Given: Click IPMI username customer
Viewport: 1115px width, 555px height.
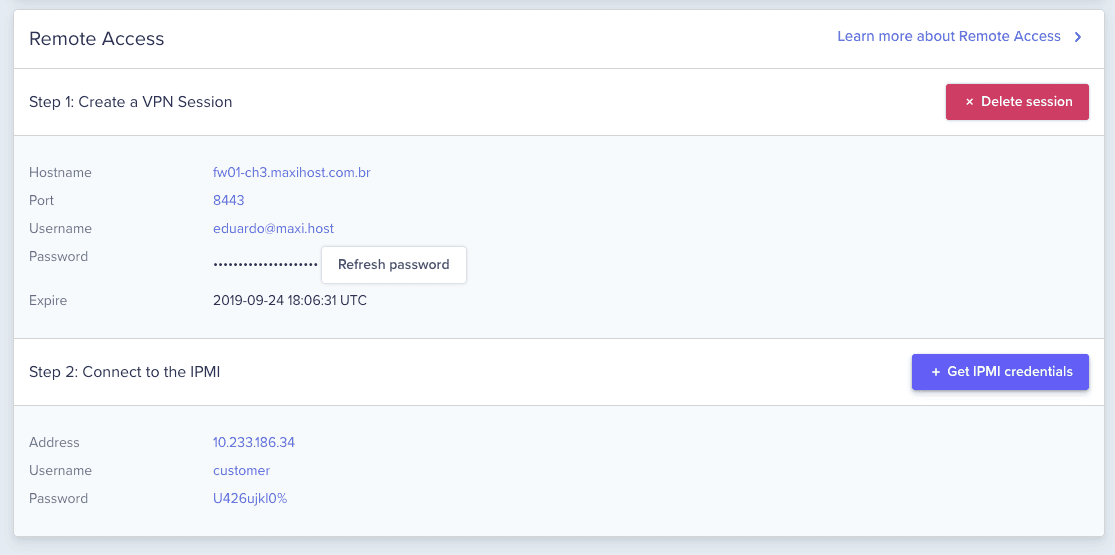Looking at the screenshot, I should [x=241, y=471].
